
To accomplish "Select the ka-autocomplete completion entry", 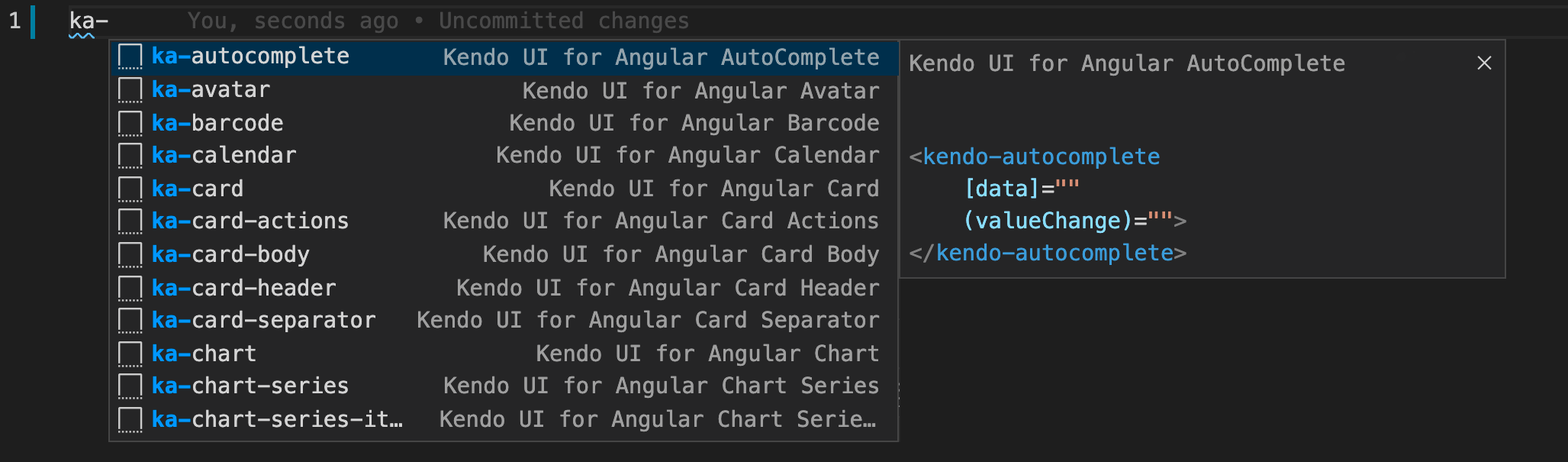I will (x=252, y=56).
